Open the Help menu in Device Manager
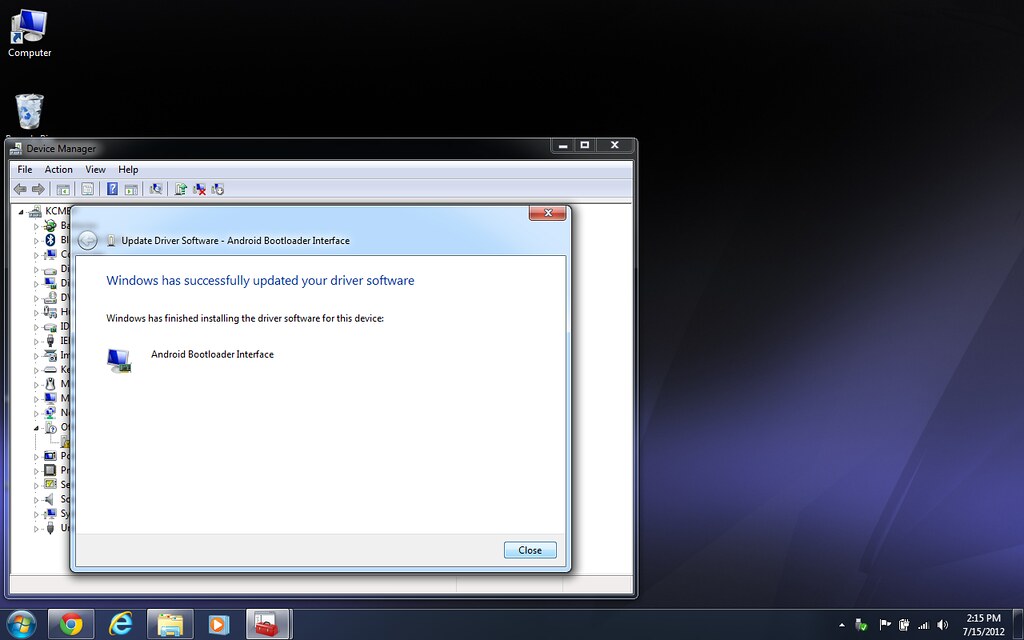The image size is (1024, 640). (x=128, y=169)
